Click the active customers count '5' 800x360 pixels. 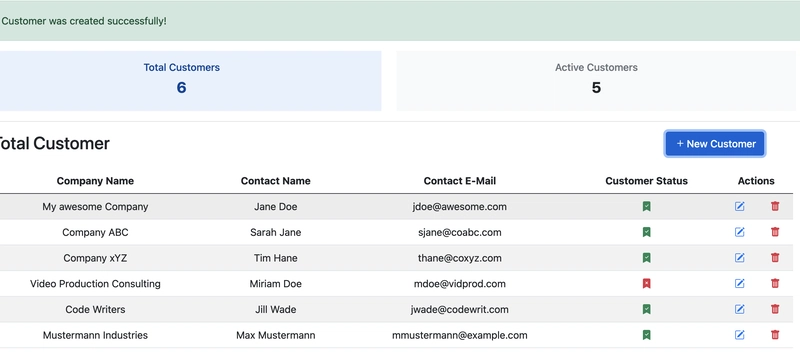tap(596, 88)
